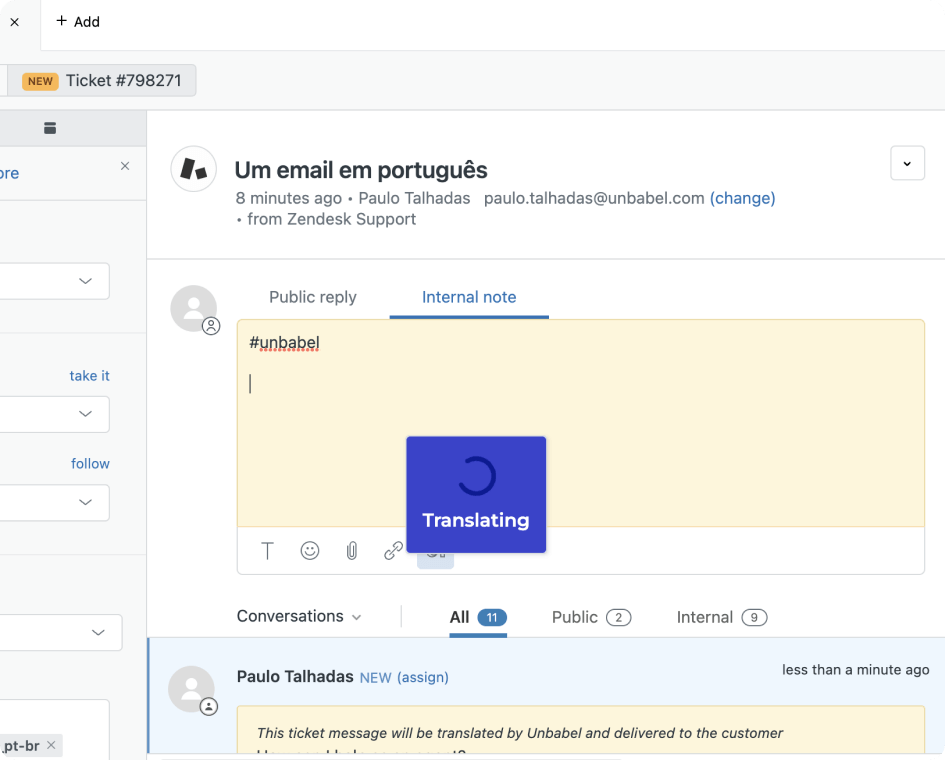Open the Conversations filter dropdown
This screenshot has height=760, width=945.
[299, 617]
